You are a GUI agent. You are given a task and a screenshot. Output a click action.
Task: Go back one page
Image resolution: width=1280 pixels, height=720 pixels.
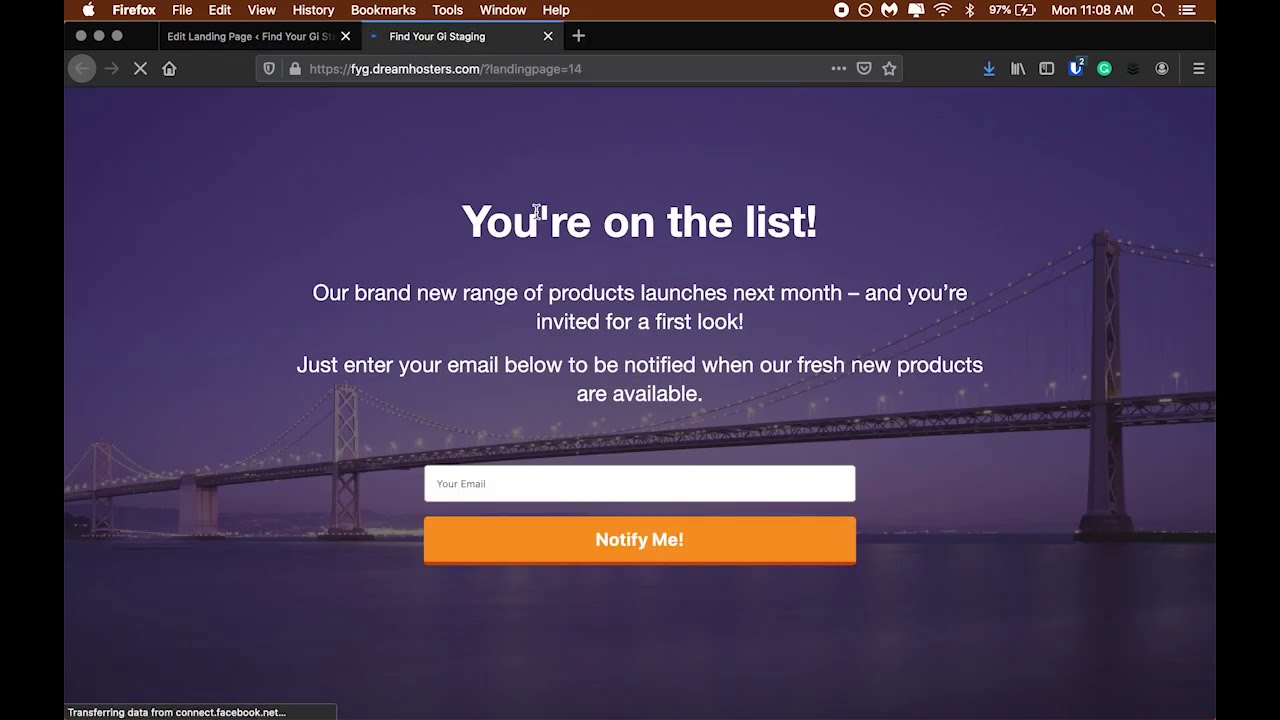point(82,69)
